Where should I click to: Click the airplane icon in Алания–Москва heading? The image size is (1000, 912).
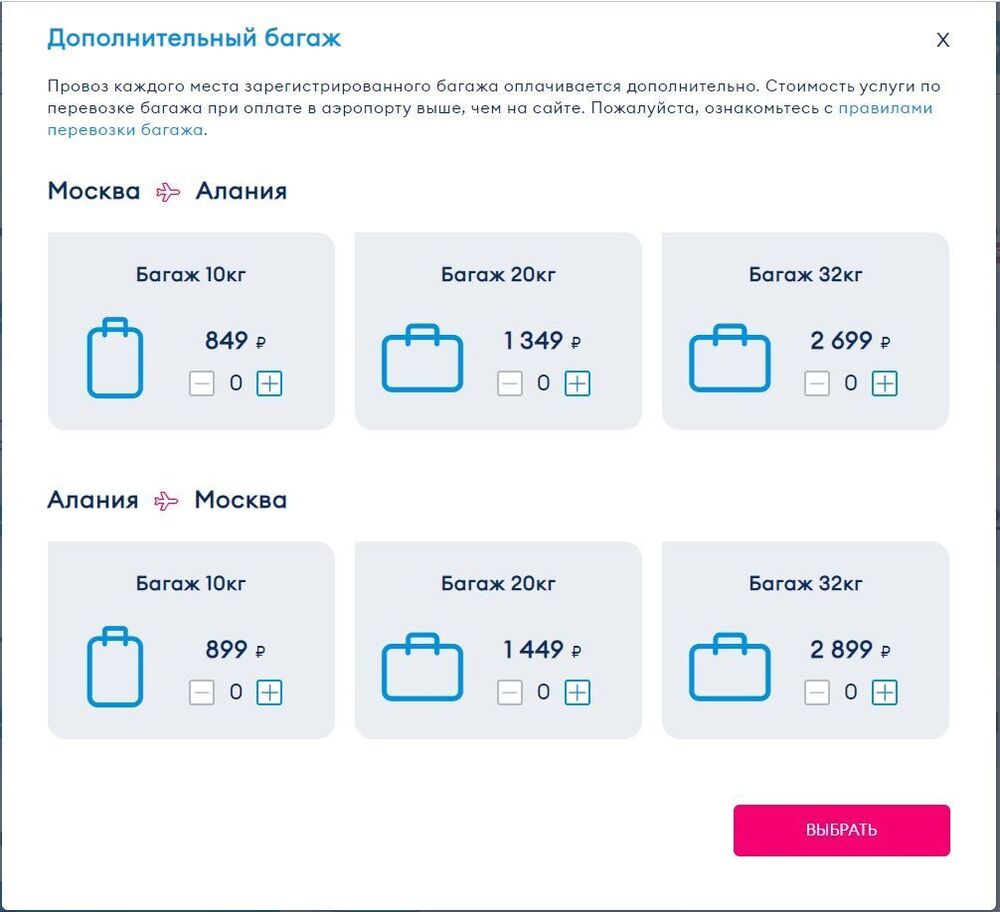pyautogui.click(x=166, y=501)
